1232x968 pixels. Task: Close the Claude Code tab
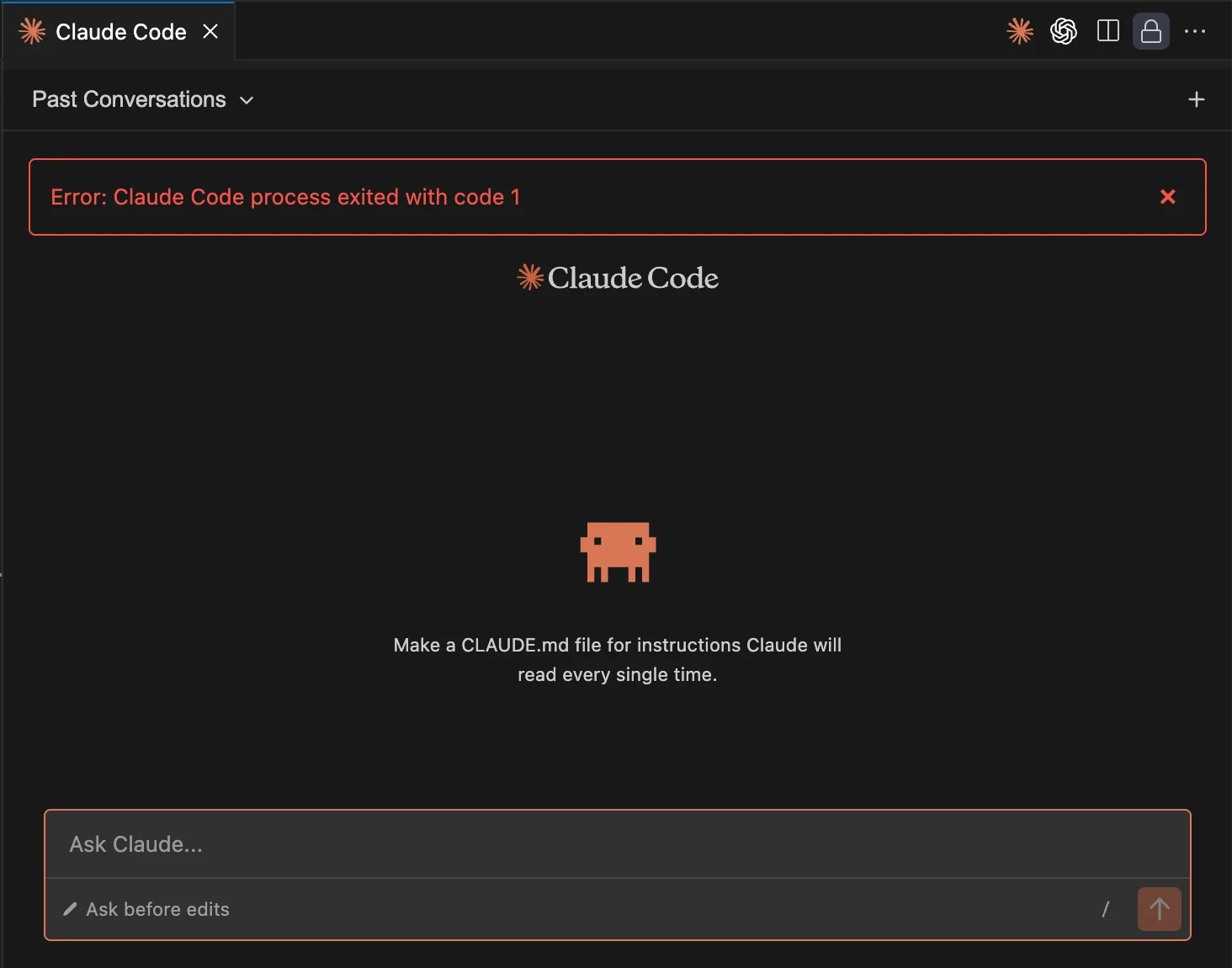(x=210, y=31)
